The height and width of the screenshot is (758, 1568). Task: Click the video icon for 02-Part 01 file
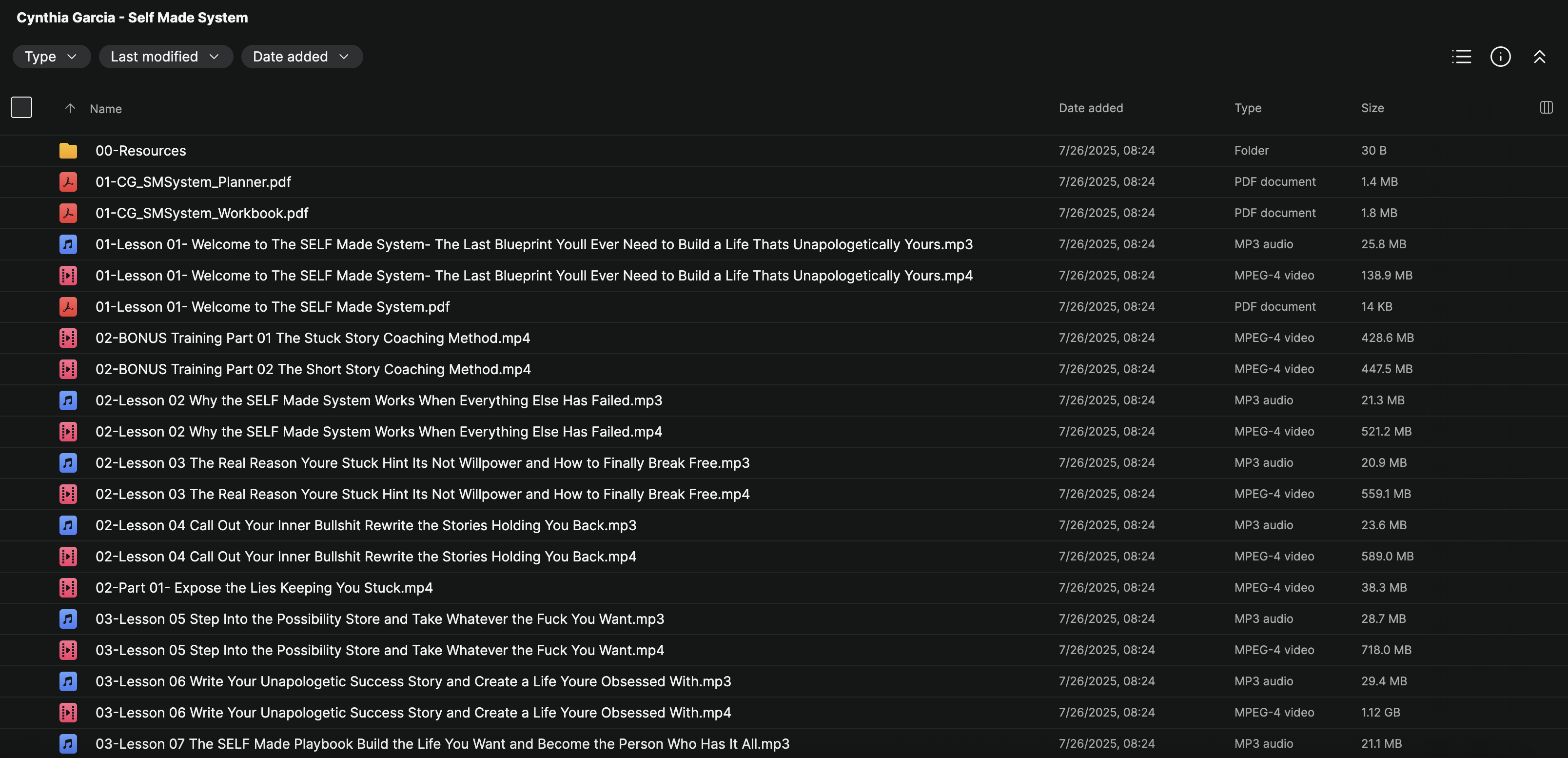pyautogui.click(x=68, y=588)
